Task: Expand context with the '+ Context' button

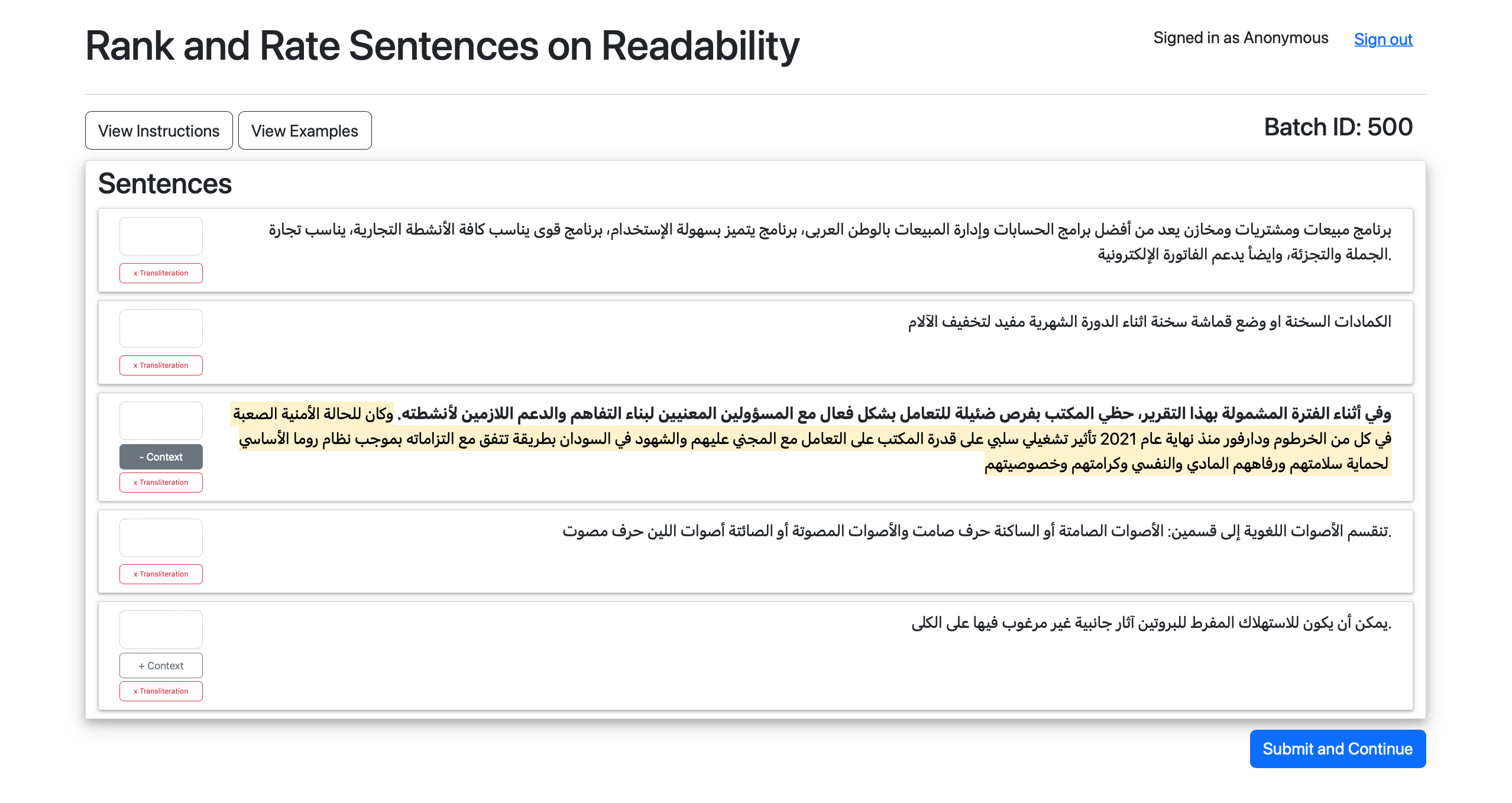Action: (x=161, y=666)
